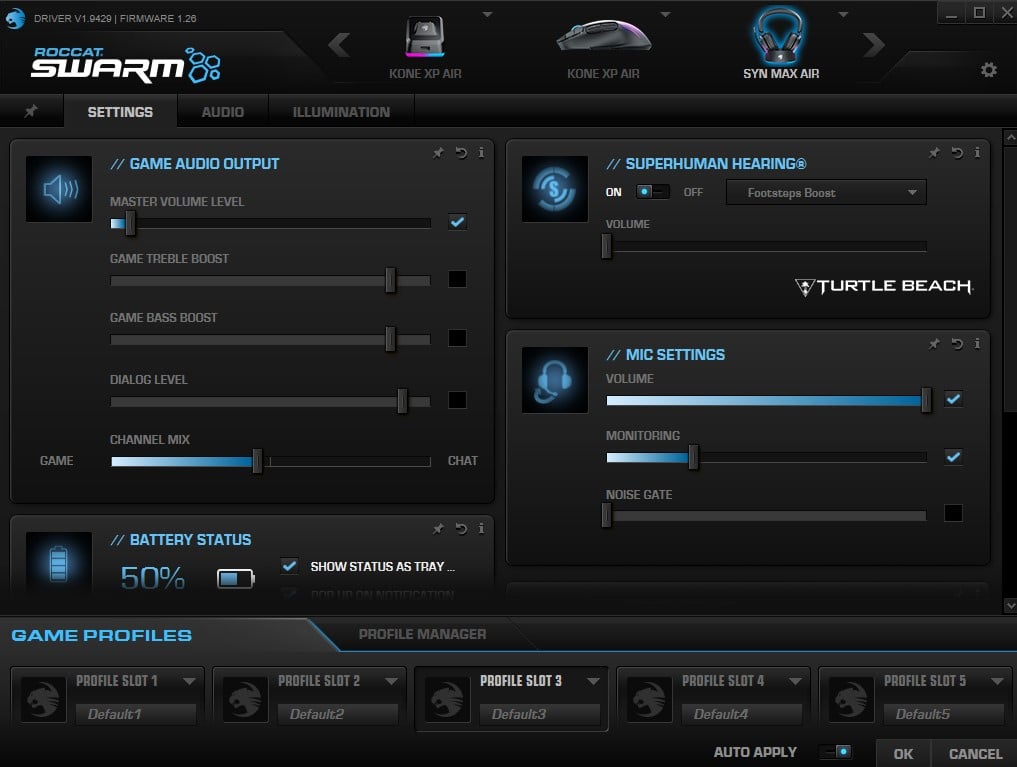Select the Kone XP Air dock device
The width and height of the screenshot is (1017, 767).
[425, 47]
